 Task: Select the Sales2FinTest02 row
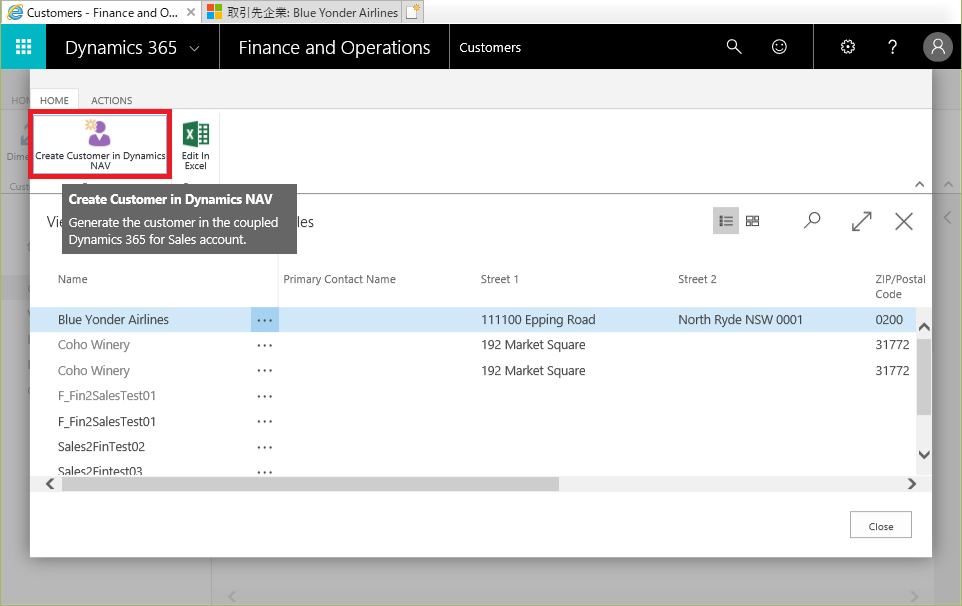(473, 447)
